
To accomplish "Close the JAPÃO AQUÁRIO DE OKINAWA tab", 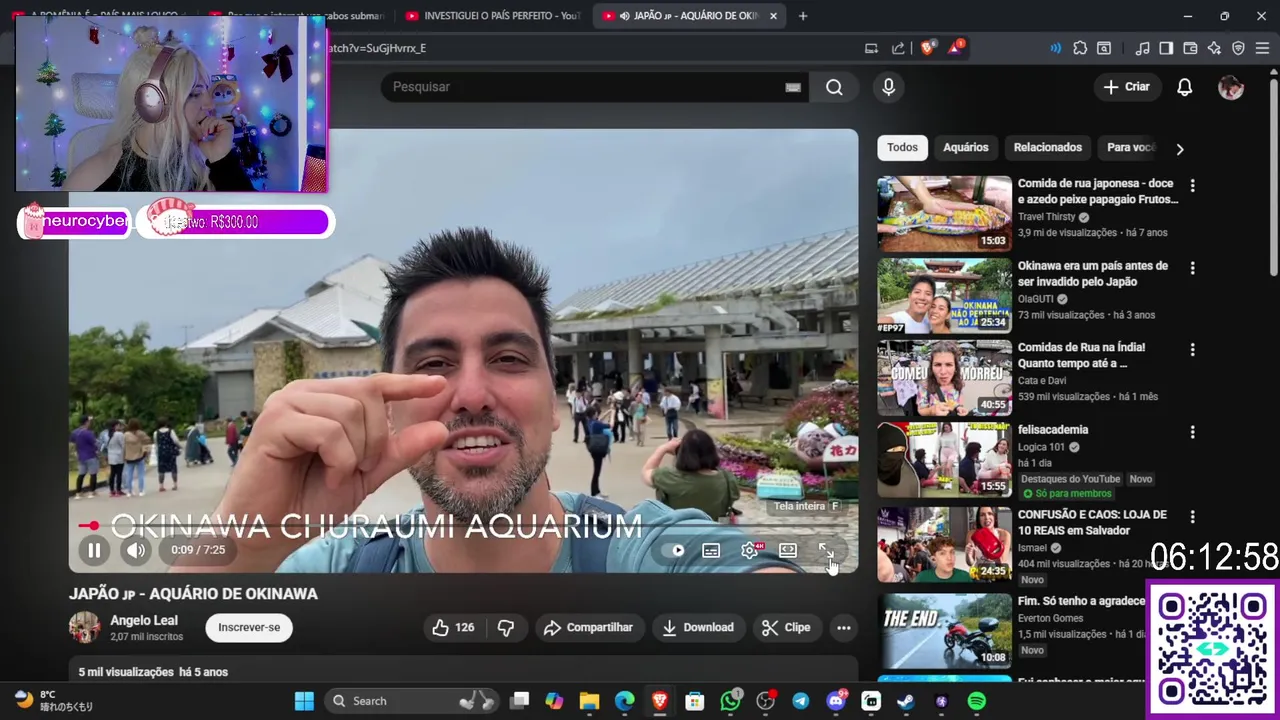I will coord(773,16).
